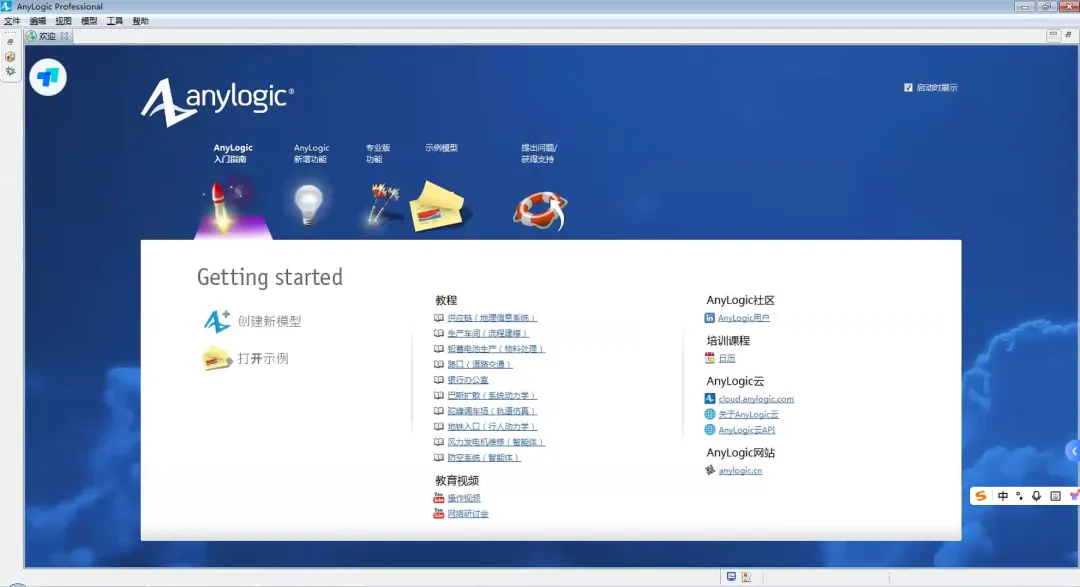Screen dimensions: 1080x587
Task: Open the cloud.anylogic.com link
Action: pyautogui.click(x=756, y=399)
